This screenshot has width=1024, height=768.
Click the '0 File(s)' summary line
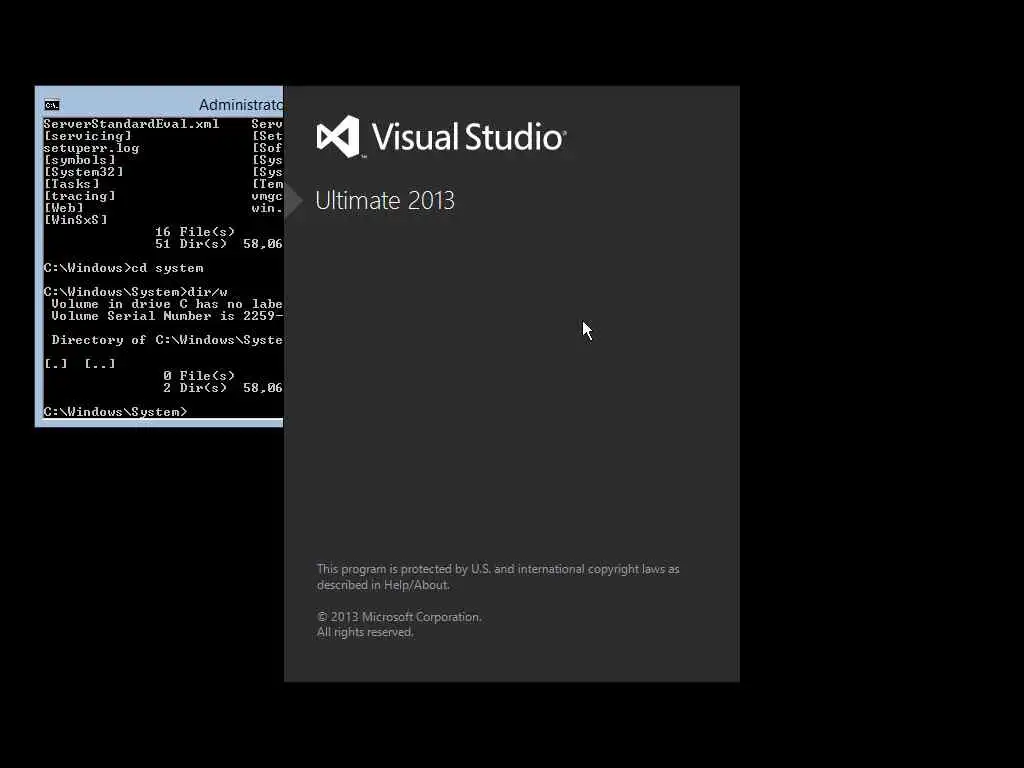[199, 376]
